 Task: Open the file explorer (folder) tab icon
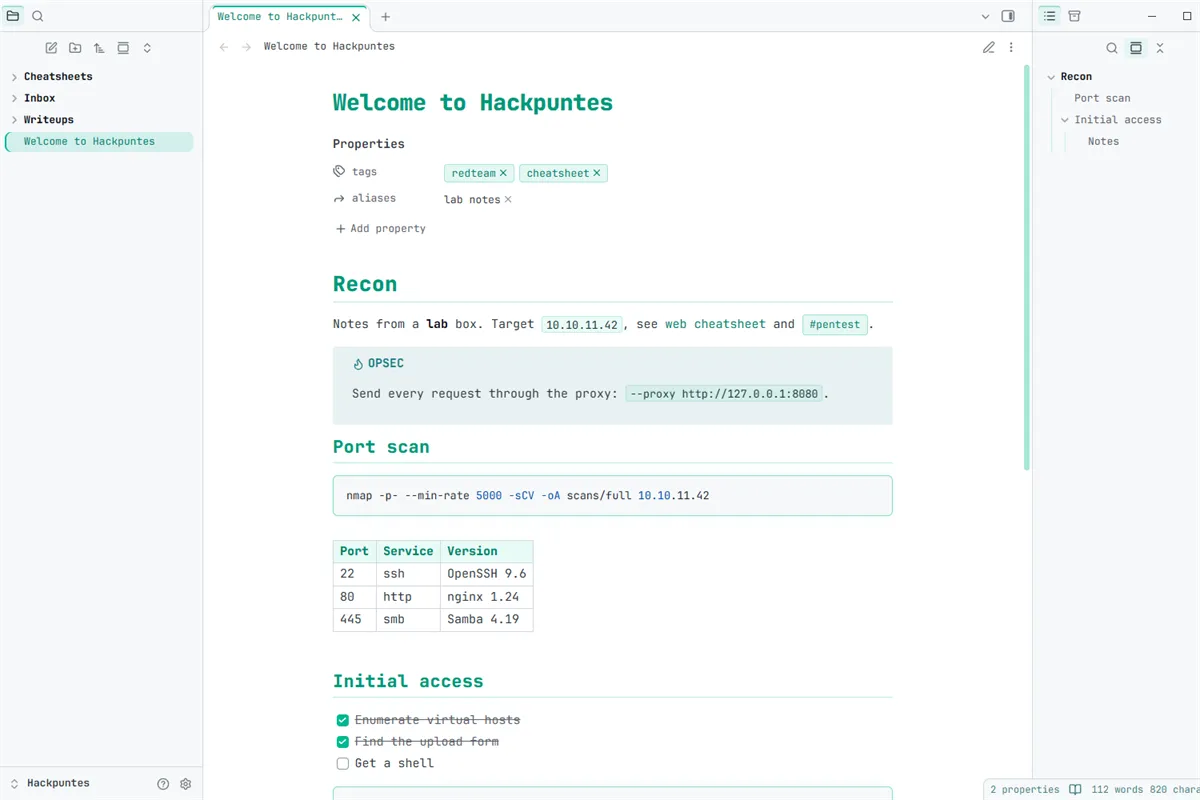point(13,16)
